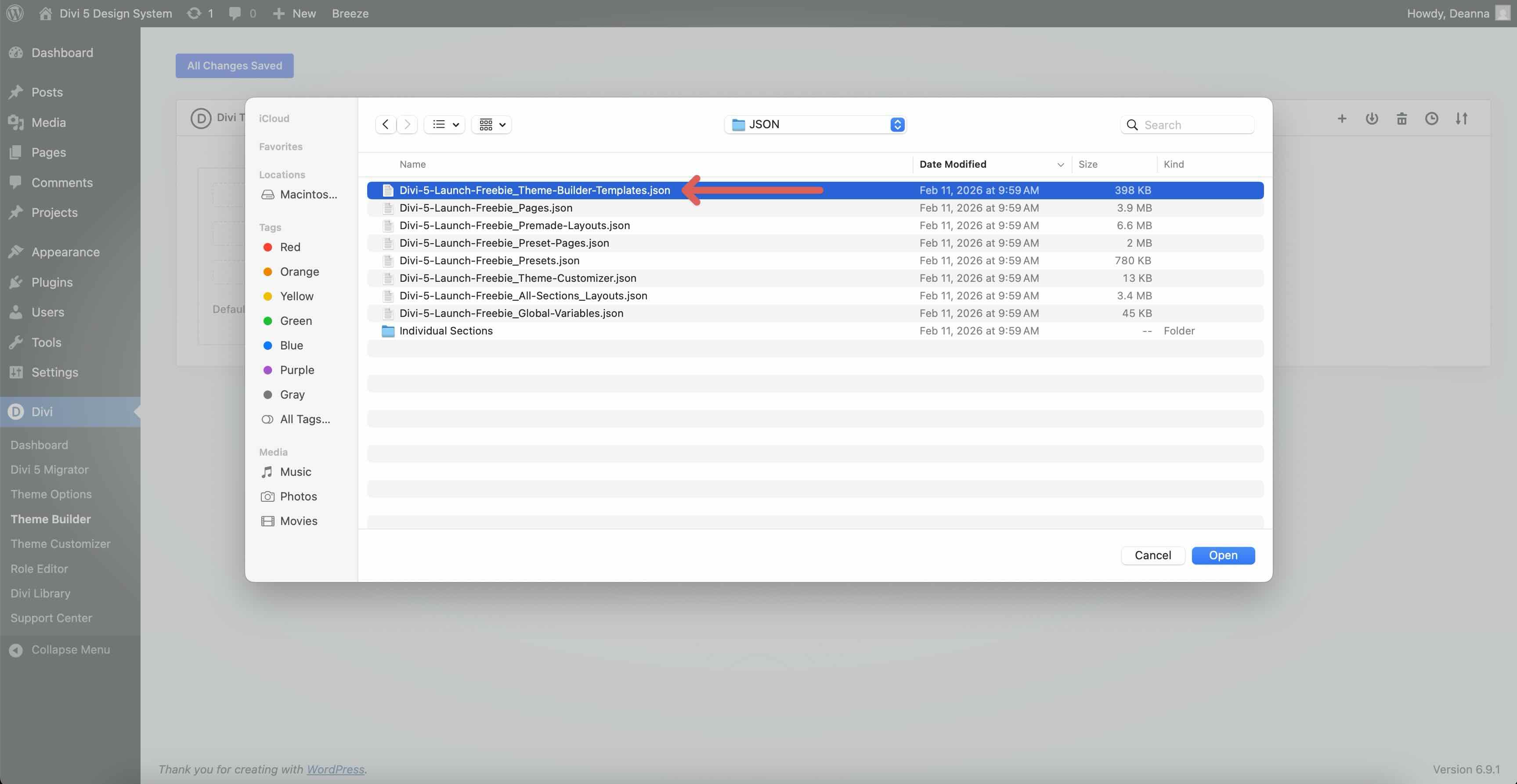Click the Cancel button
The height and width of the screenshot is (784, 1517).
coord(1152,555)
